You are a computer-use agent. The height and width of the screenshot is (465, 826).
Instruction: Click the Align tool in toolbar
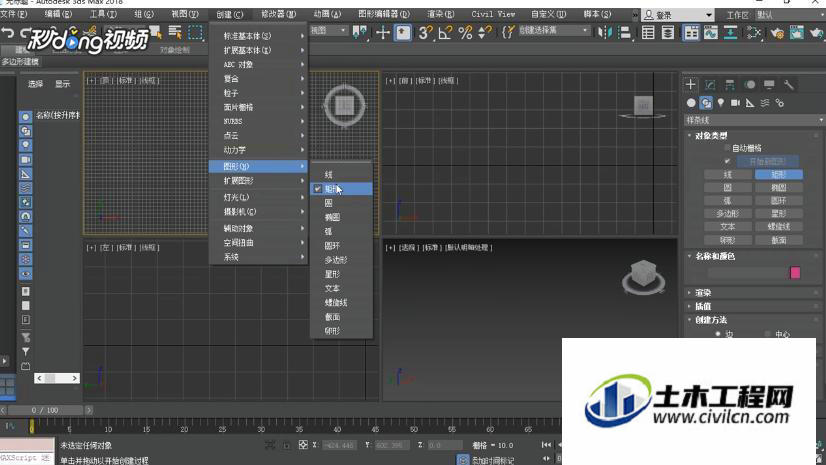pos(624,33)
